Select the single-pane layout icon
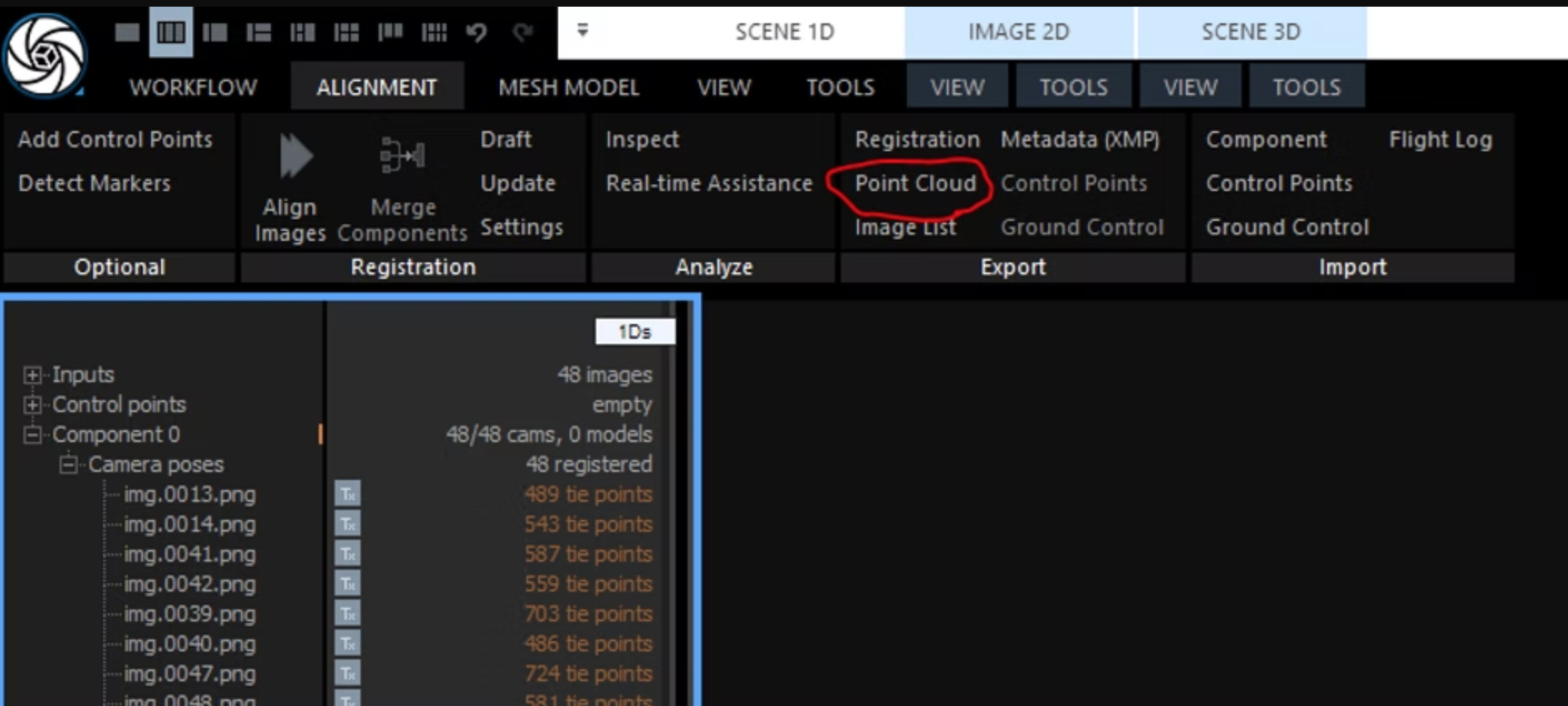 pyautogui.click(x=127, y=32)
